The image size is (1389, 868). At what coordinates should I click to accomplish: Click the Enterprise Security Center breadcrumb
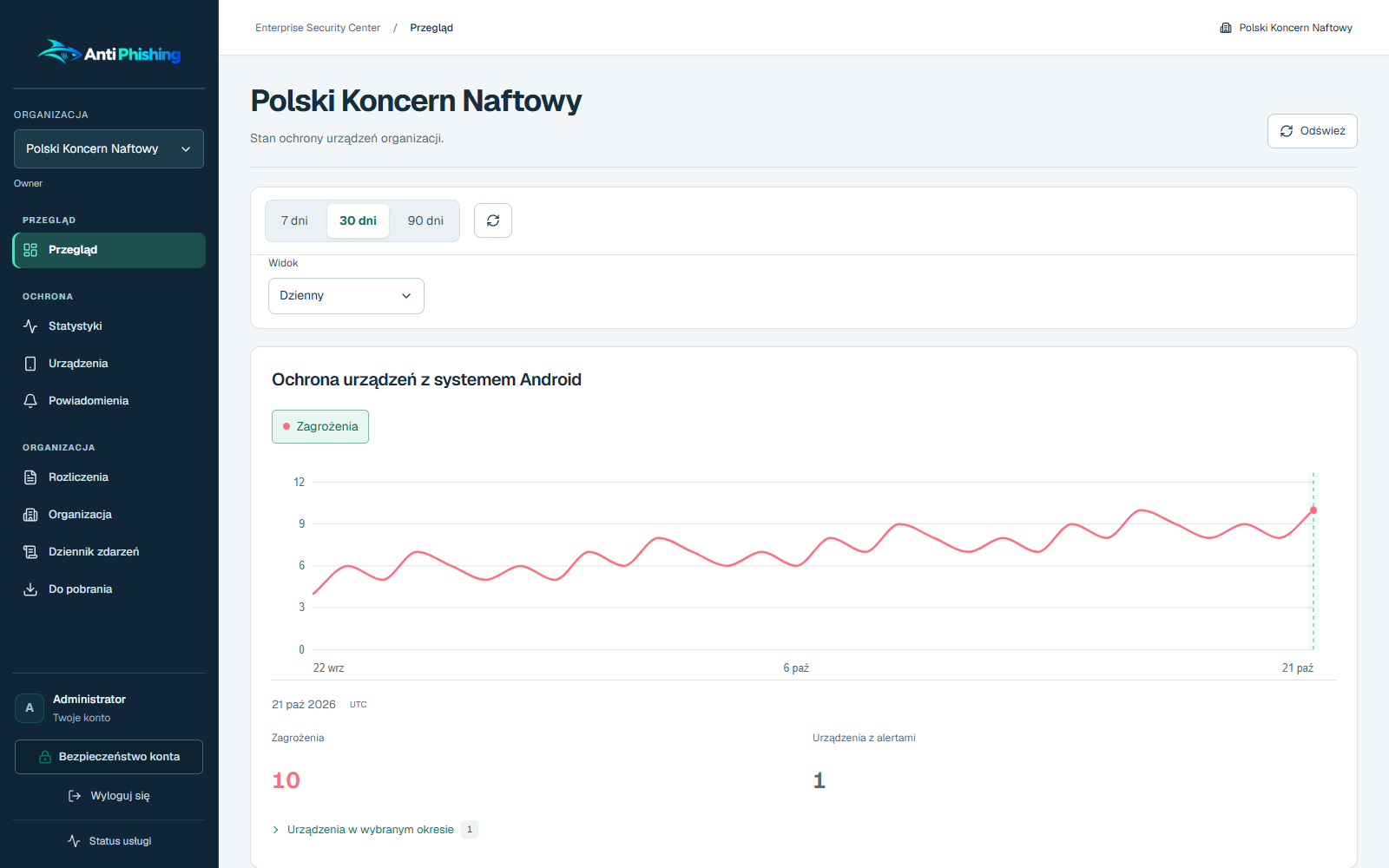pyautogui.click(x=318, y=28)
